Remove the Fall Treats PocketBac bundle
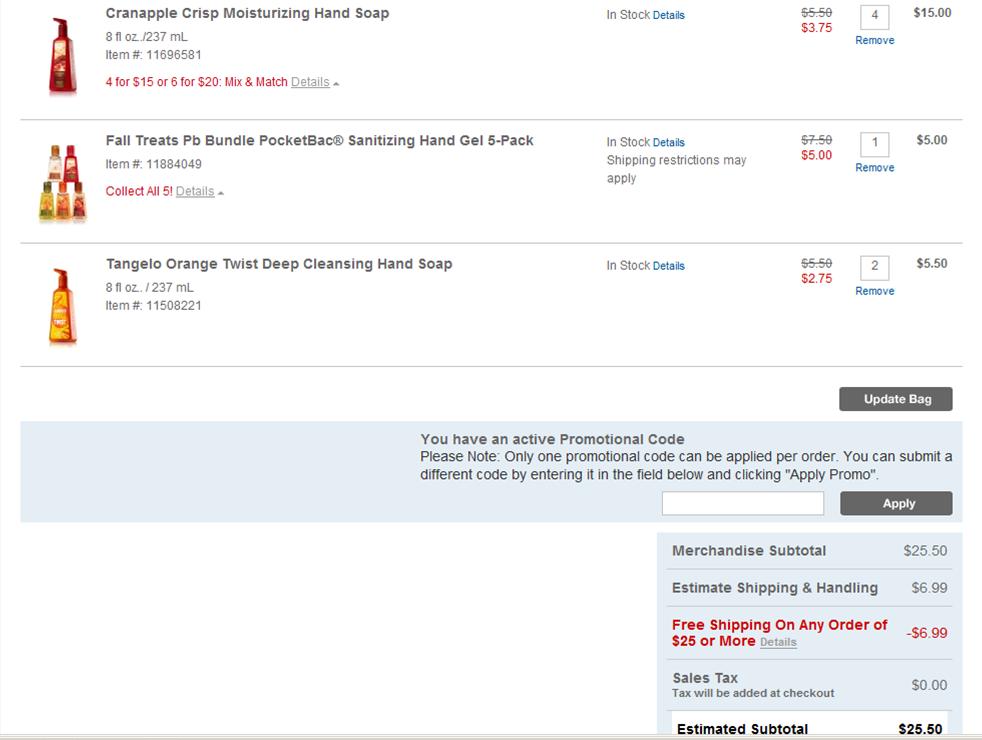This screenshot has width=982, height=740. pyautogui.click(x=875, y=167)
